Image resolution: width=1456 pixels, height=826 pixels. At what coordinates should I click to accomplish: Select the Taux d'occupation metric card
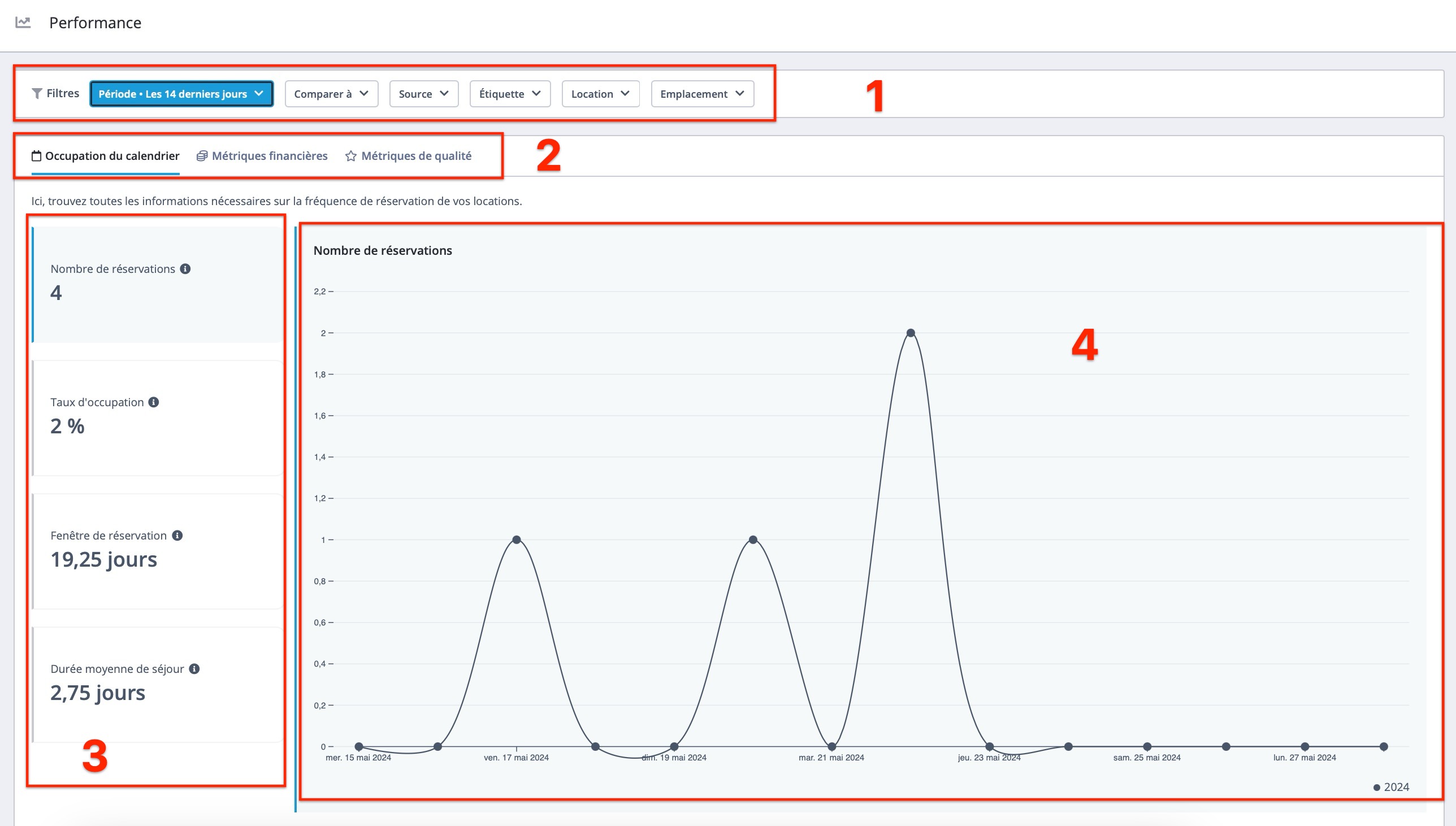click(x=157, y=418)
